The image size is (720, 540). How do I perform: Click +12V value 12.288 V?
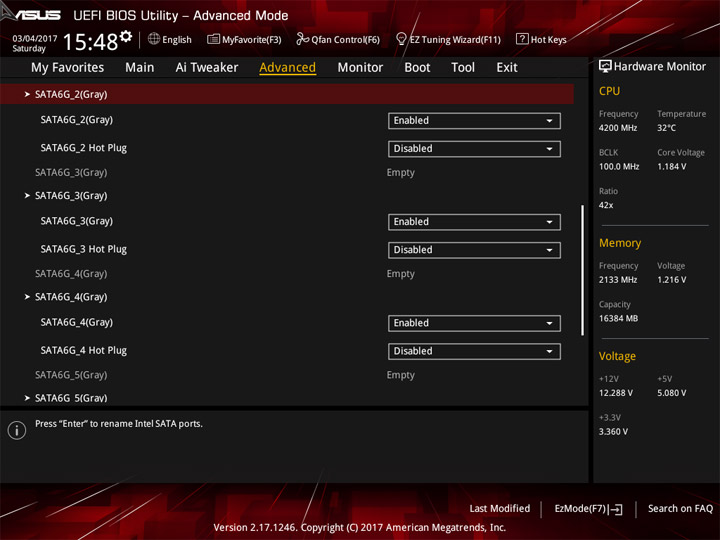(616, 393)
